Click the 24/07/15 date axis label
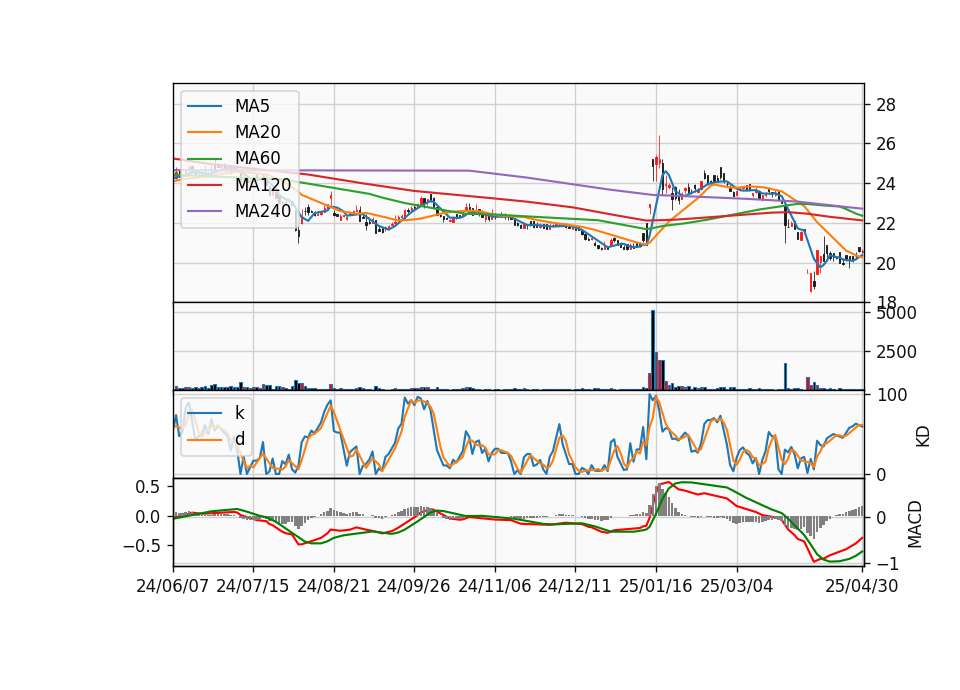Viewport: 960px width, 690px height. pyautogui.click(x=253, y=586)
